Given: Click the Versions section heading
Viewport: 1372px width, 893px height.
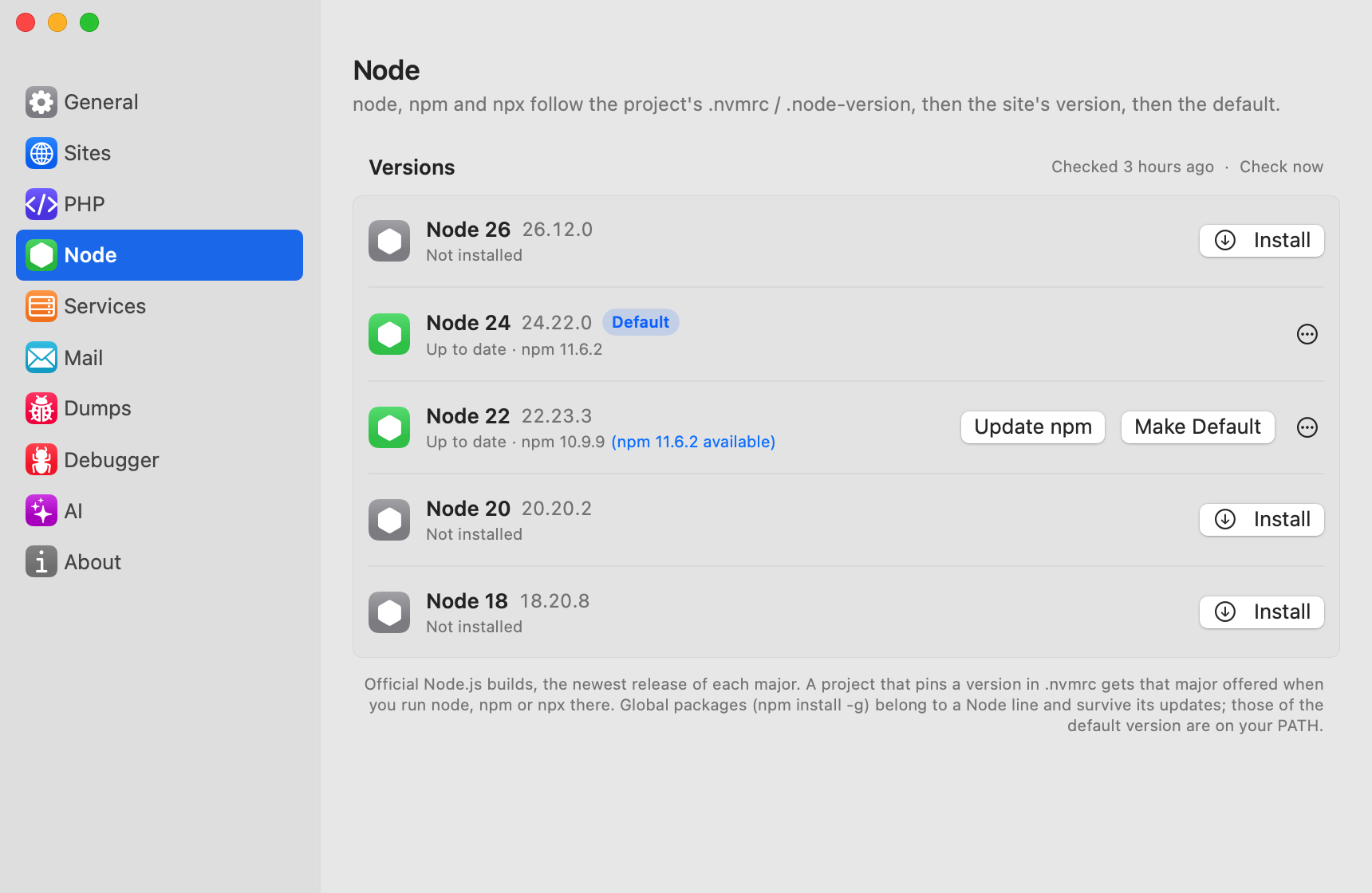Looking at the screenshot, I should [x=412, y=167].
